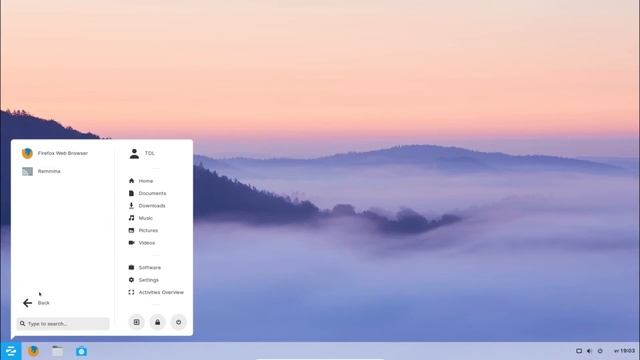Go back using the Back arrow
The image size is (640, 360).
click(x=36, y=303)
